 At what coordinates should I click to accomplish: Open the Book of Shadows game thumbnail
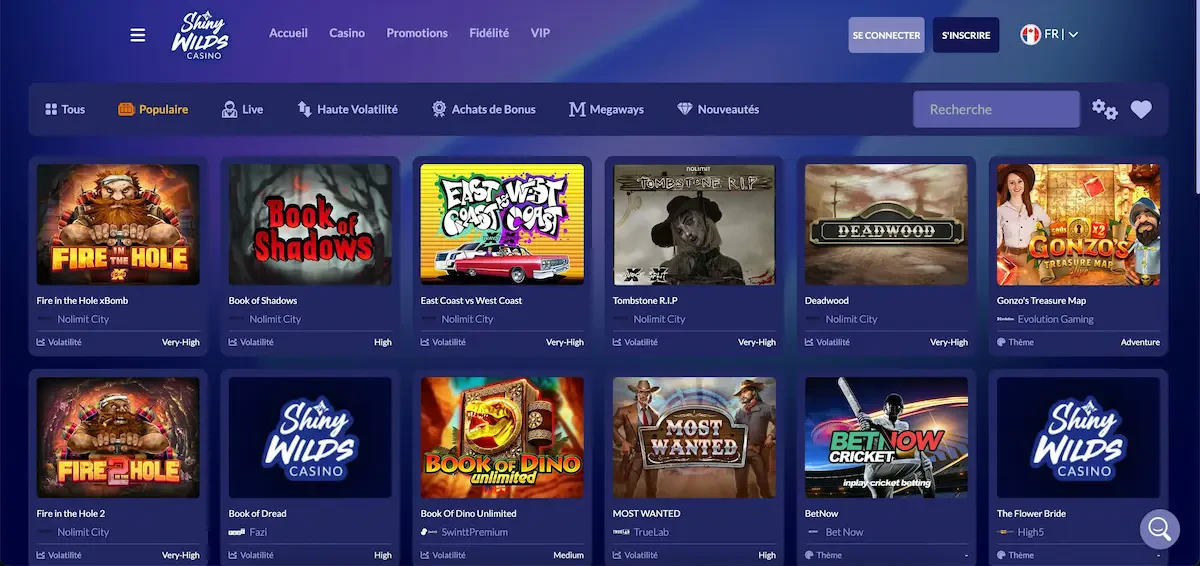coord(310,225)
